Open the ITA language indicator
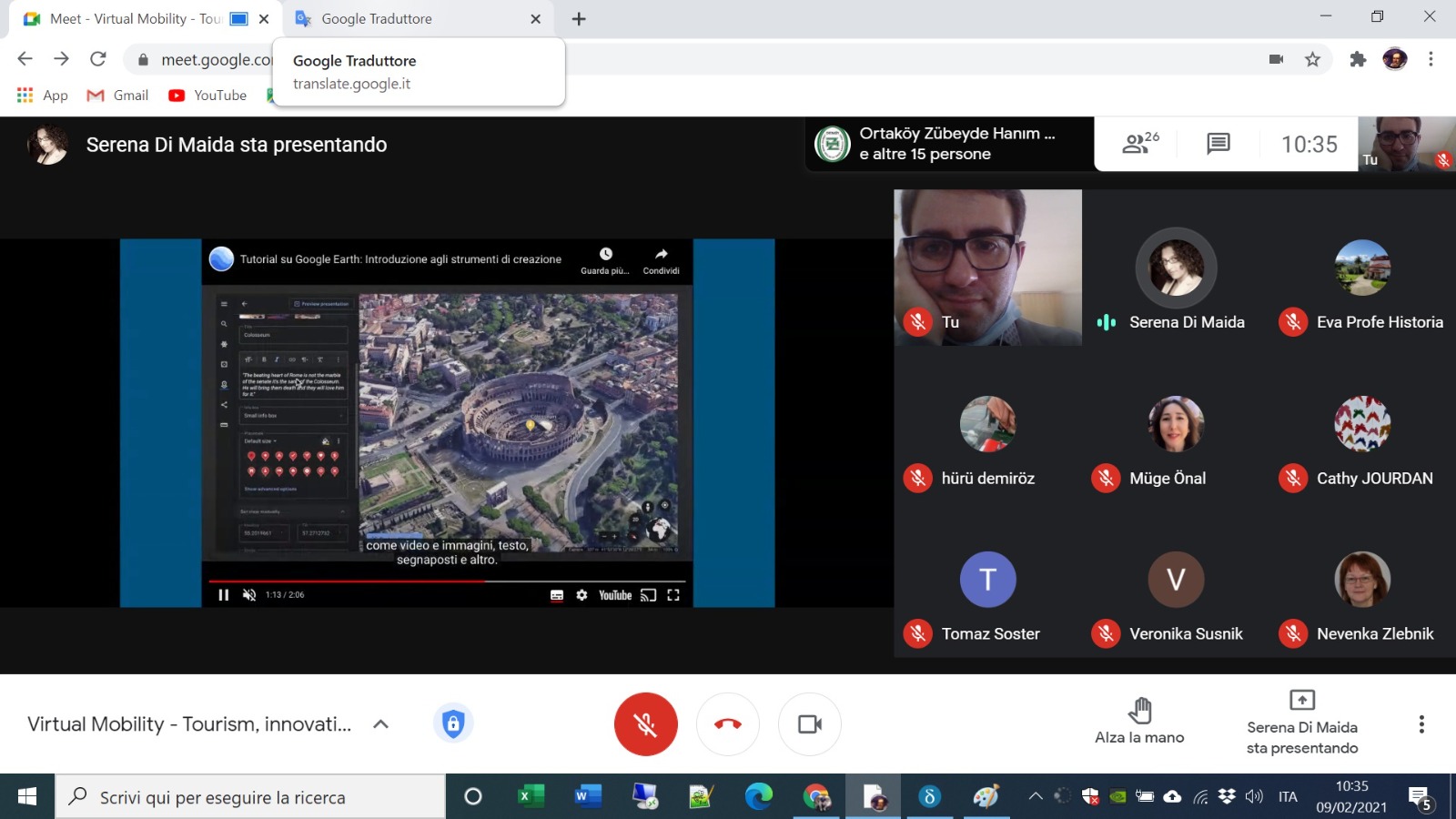This screenshot has height=819, width=1456. tap(1288, 797)
